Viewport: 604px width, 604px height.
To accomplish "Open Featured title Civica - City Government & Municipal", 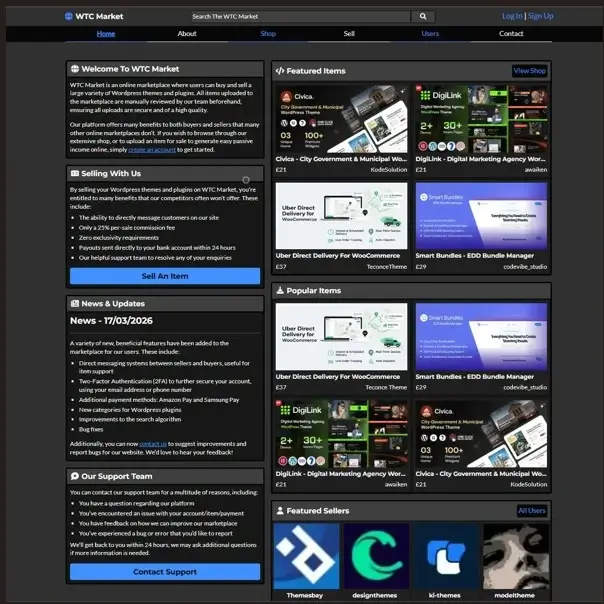I will point(341,159).
